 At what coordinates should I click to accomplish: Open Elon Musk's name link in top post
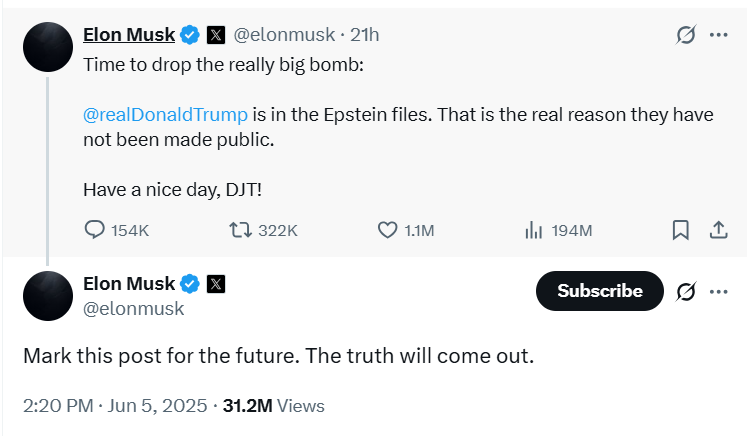coord(129,35)
